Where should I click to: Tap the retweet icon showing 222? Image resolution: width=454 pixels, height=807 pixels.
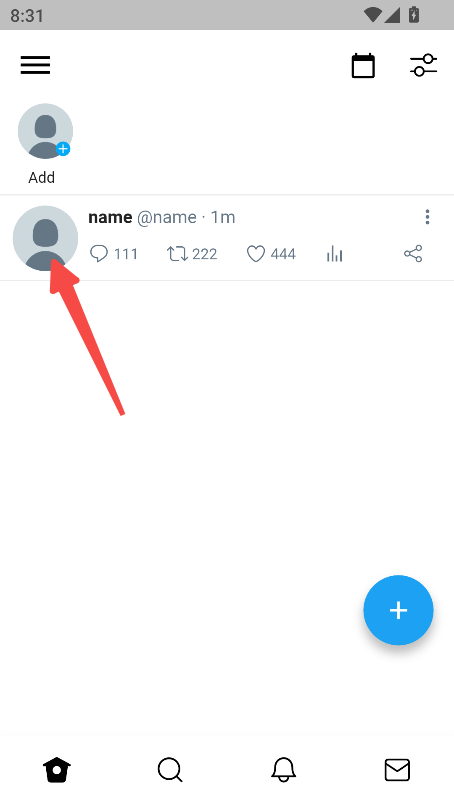pyautogui.click(x=178, y=254)
